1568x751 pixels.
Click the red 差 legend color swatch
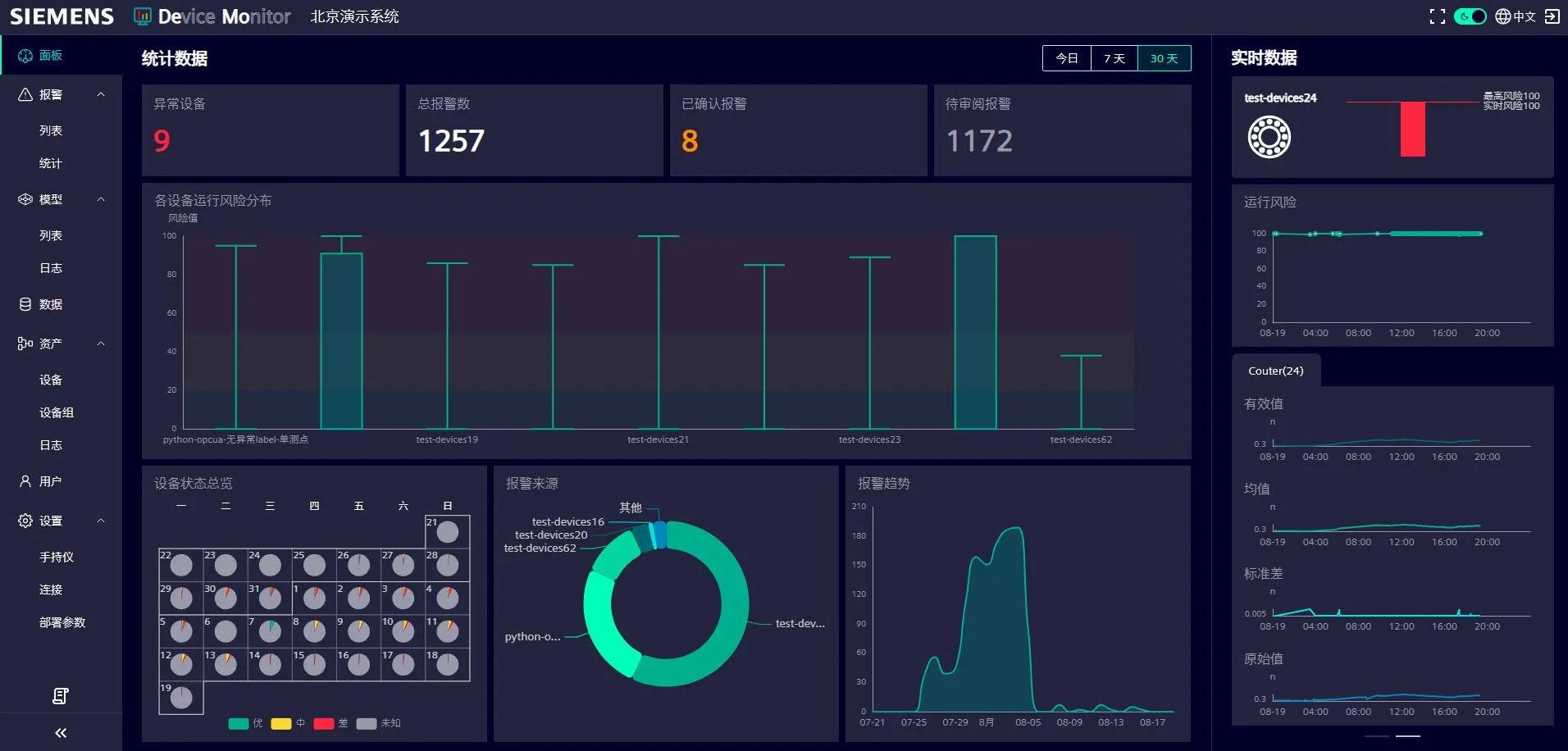pyautogui.click(x=324, y=723)
